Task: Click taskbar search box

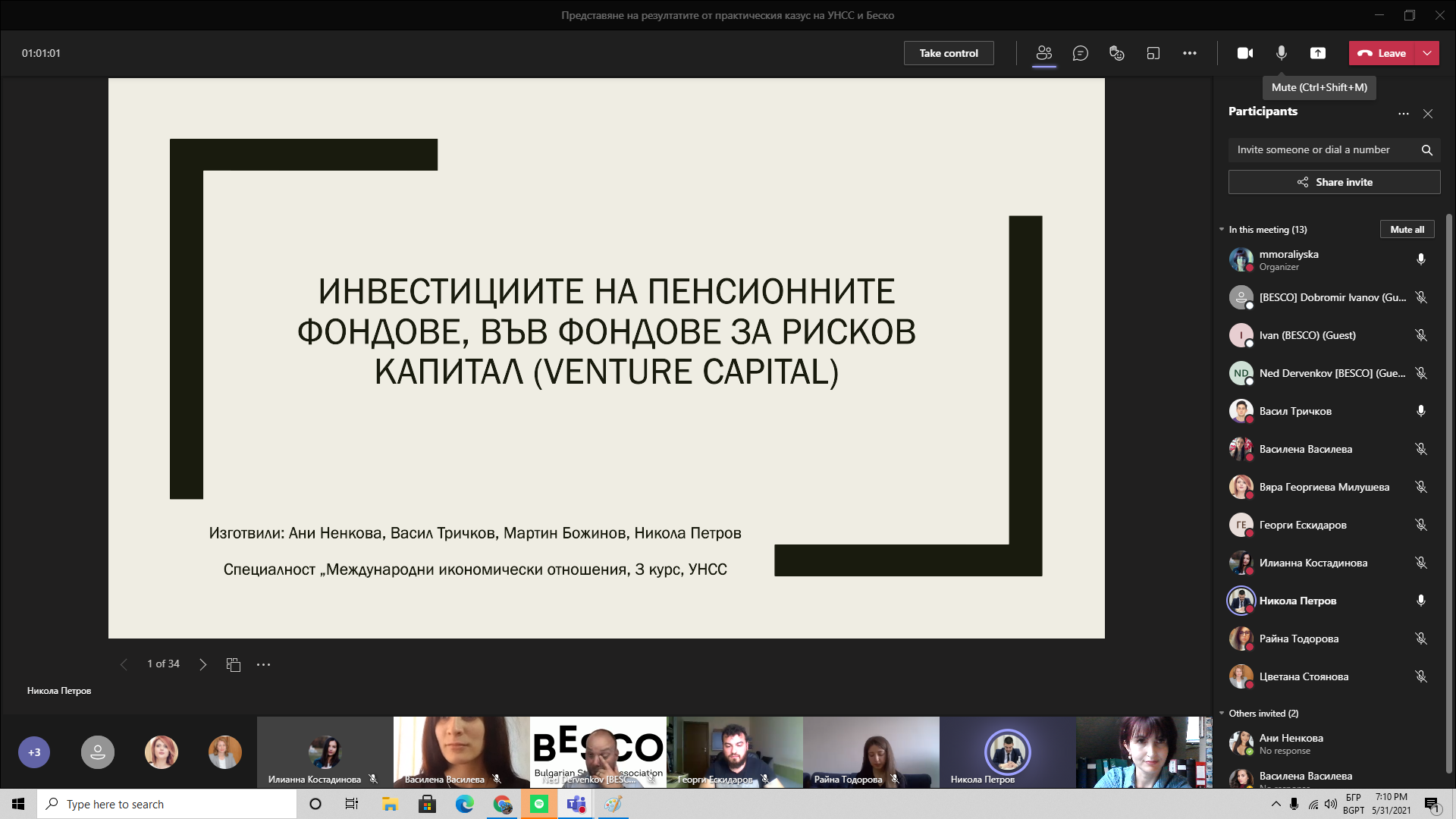Action: [x=167, y=804]
